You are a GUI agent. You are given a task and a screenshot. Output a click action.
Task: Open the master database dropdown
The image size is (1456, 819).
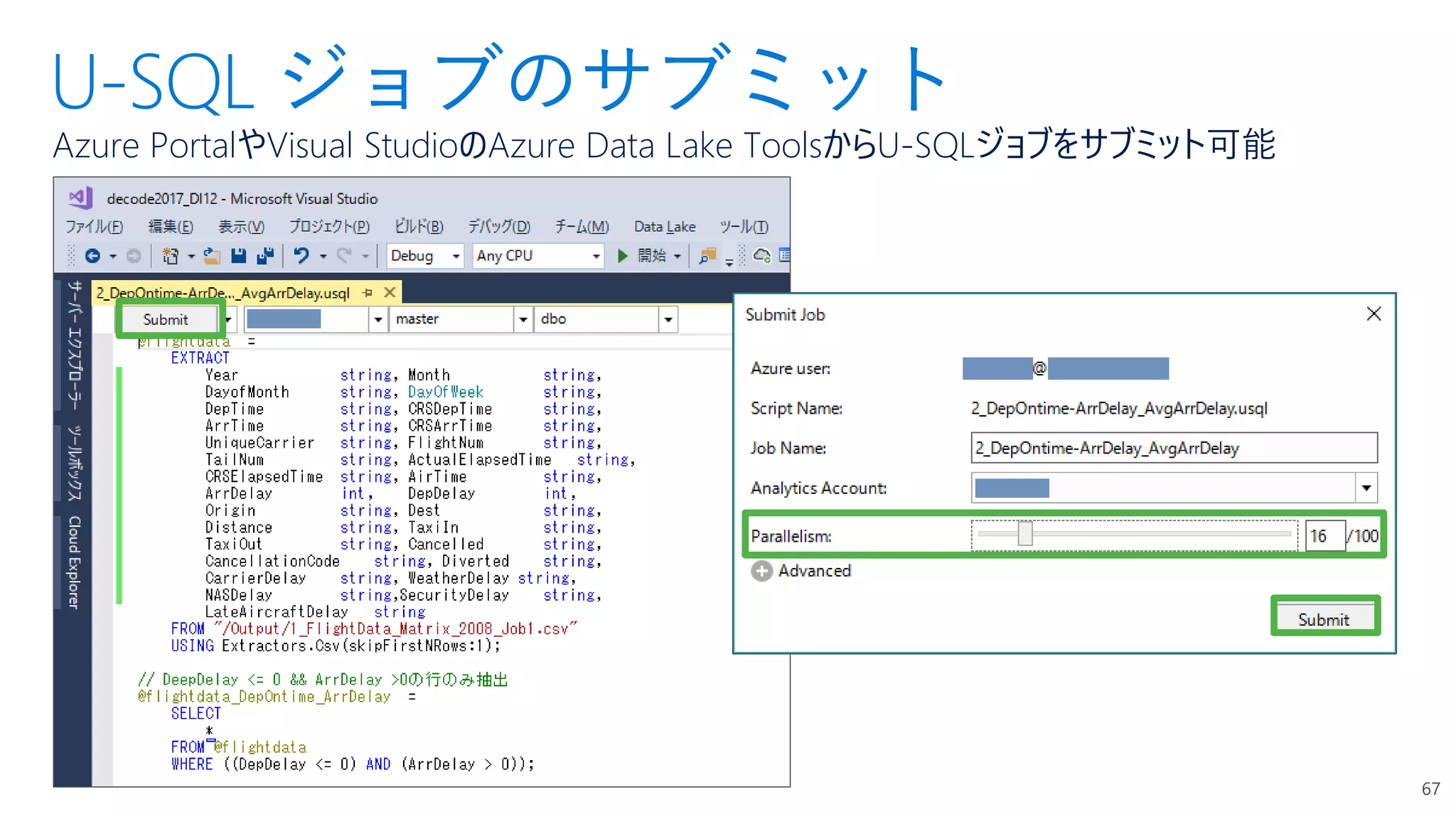point(523,319)
